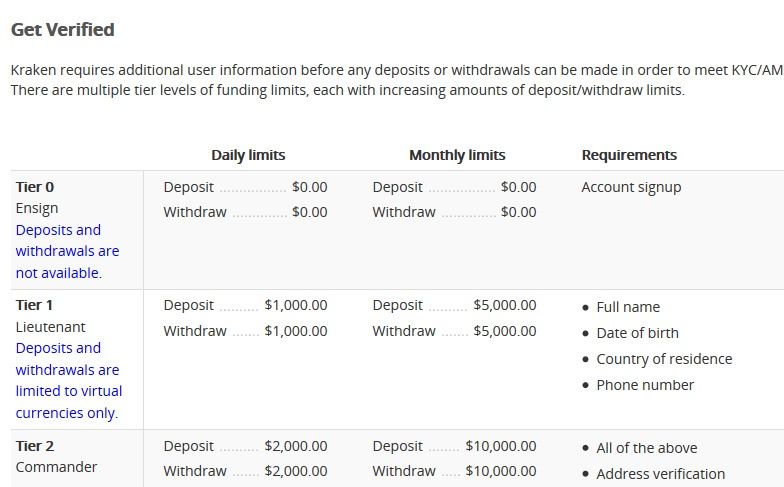The image size is (784, 487).
Task: Select the "Country of residence" requirement
Action: click(x=664, y=359)
